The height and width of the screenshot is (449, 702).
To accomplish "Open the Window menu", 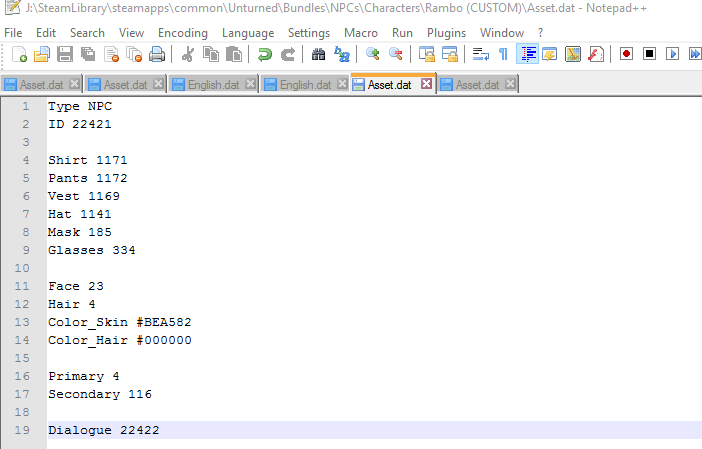I will [x=502, y=33].
